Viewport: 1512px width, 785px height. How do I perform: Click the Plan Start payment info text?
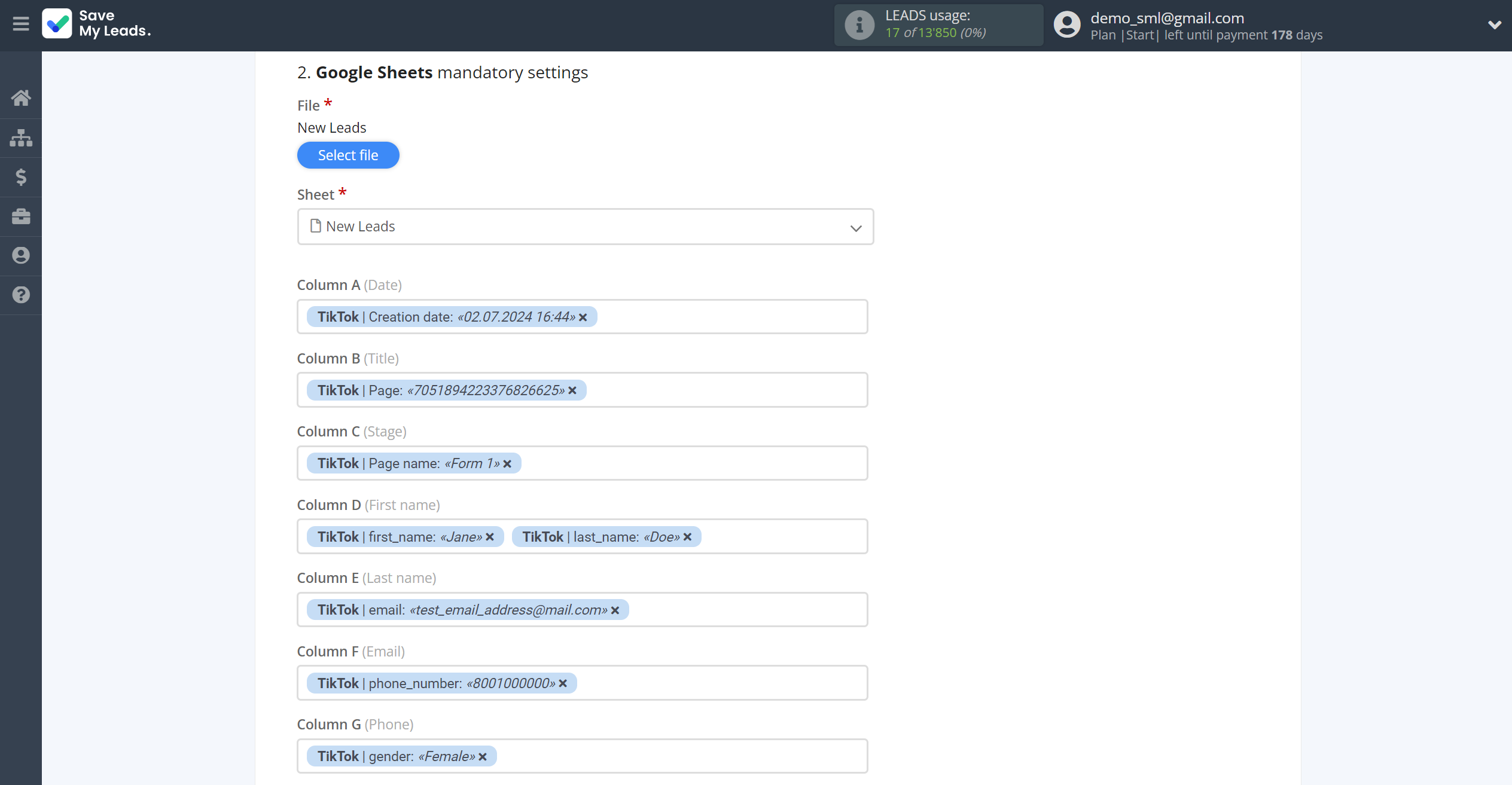coord(1206,35)
